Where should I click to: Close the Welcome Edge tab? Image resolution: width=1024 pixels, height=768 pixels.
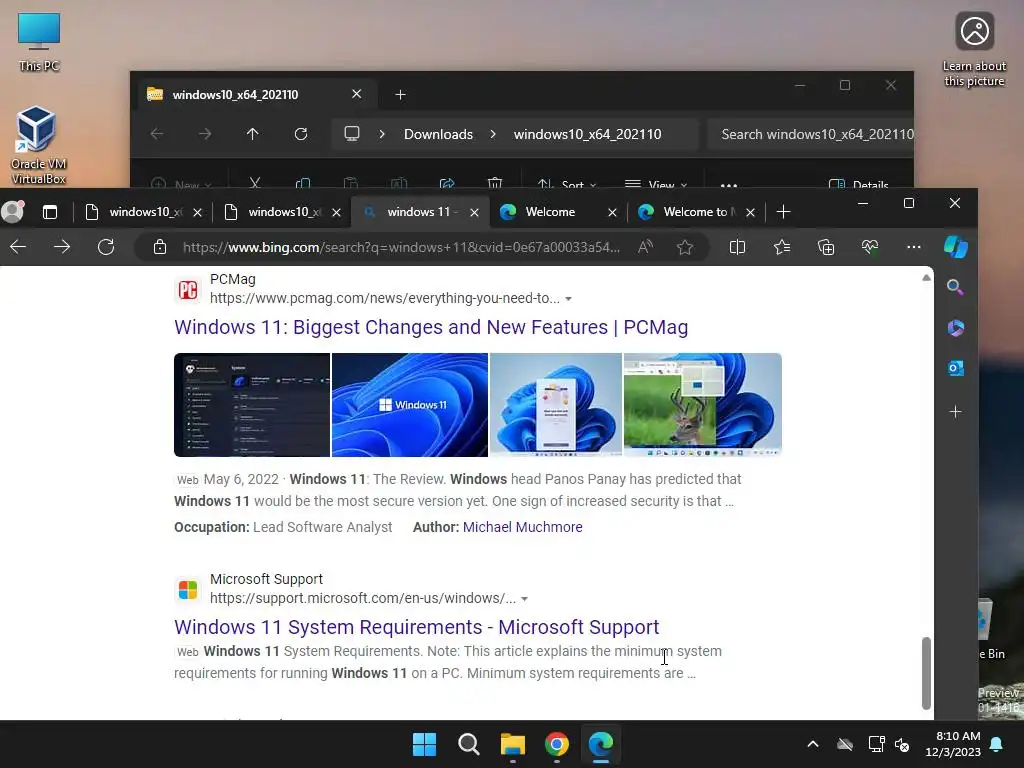pos(613,212)
